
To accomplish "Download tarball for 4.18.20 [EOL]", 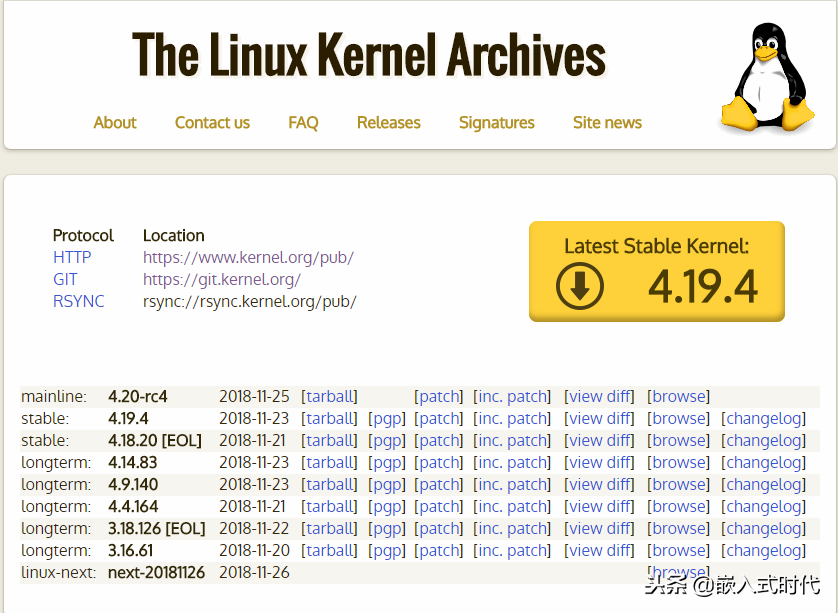I will (329, 440).
